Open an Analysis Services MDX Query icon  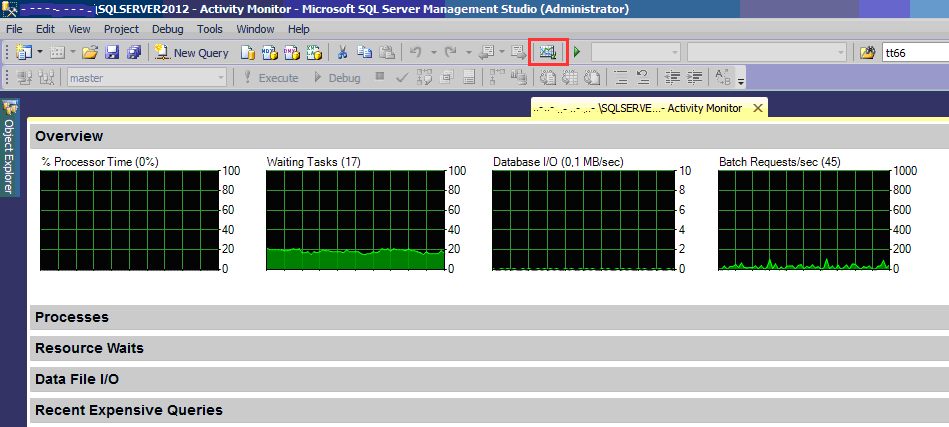pyautogui.click(x=270, y=53)
